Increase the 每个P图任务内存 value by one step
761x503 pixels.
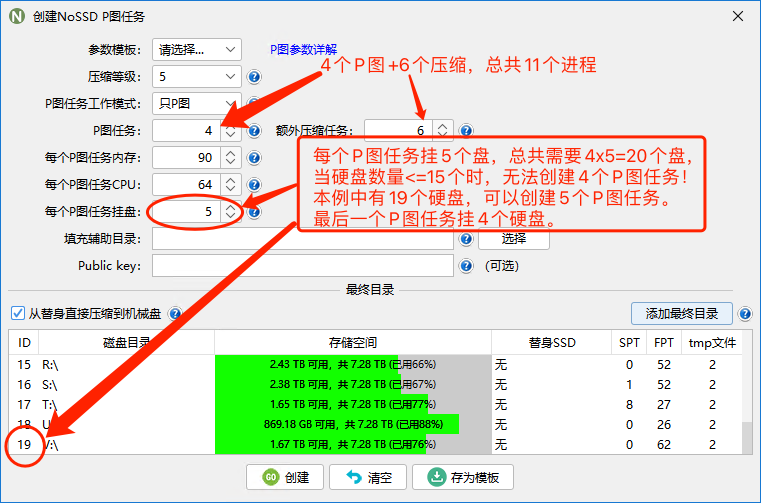click(230, 153)
